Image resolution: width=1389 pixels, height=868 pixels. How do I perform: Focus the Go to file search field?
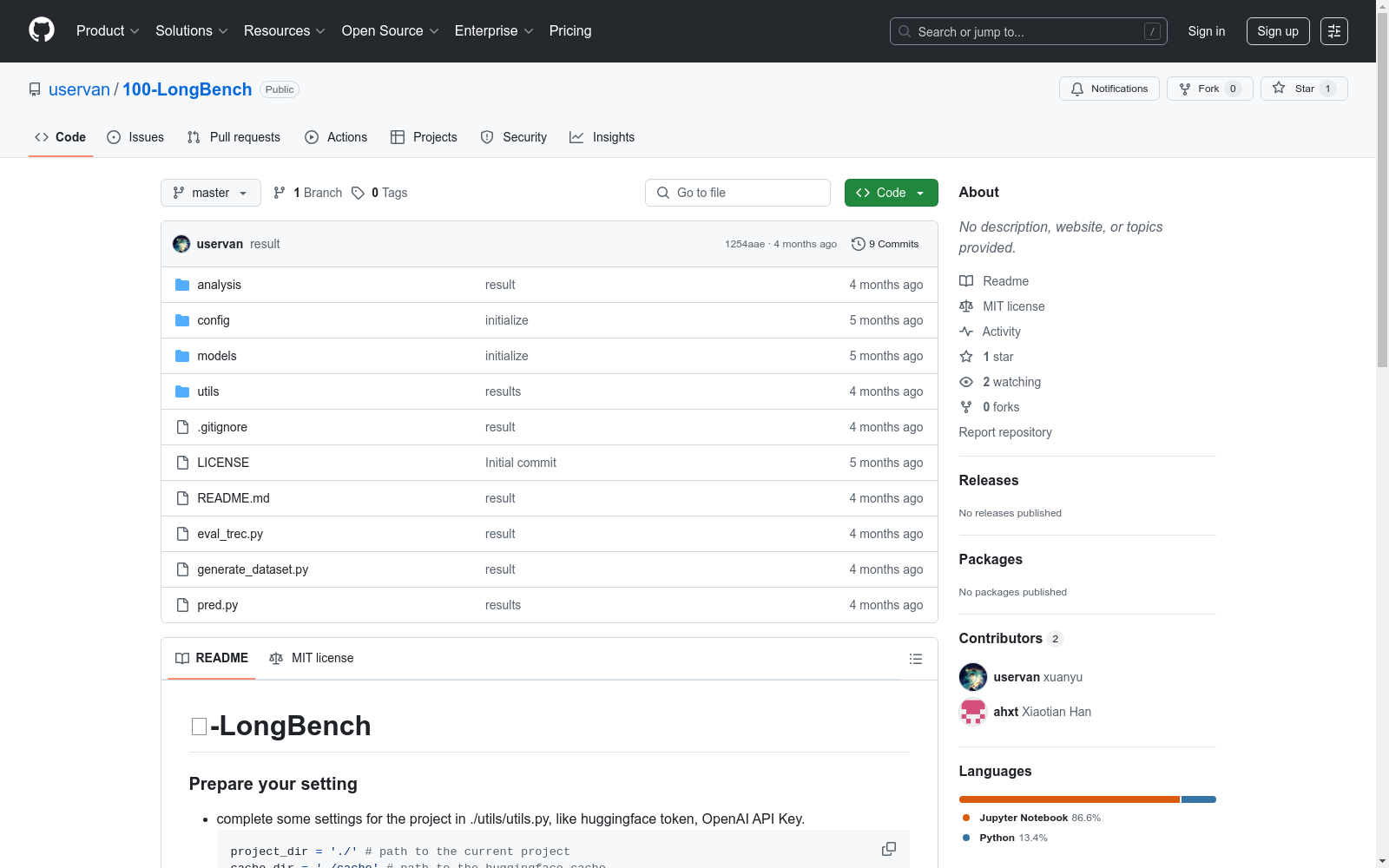[738, 193]
